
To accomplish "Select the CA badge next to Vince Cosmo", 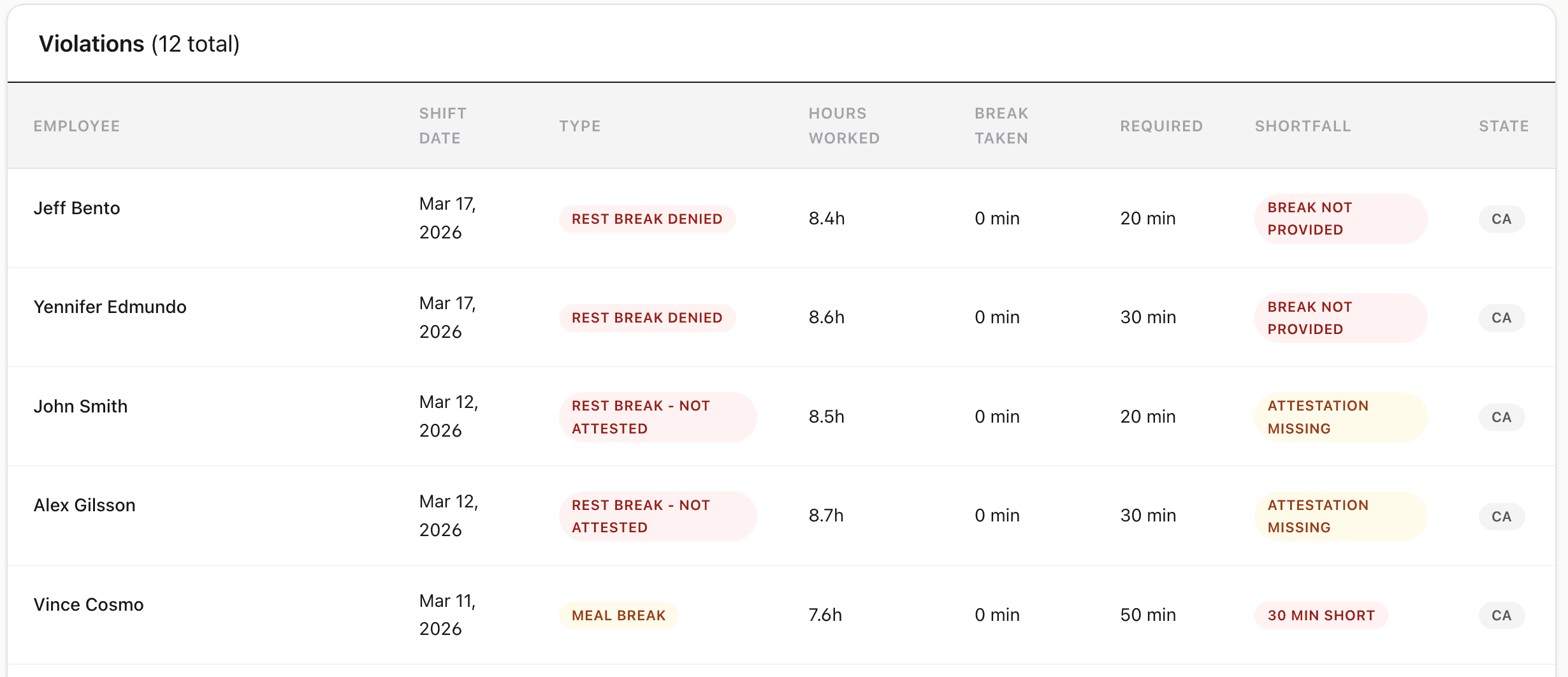I will [1501, 615].
